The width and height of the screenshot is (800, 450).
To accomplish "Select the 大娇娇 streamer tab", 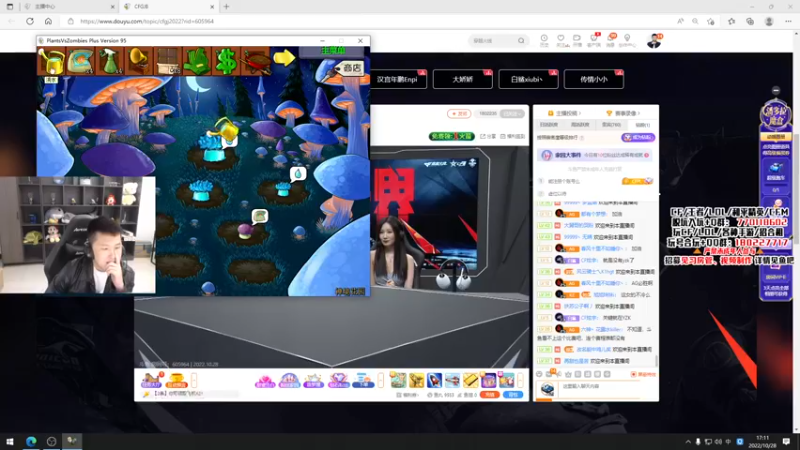I will coord(463,79).
